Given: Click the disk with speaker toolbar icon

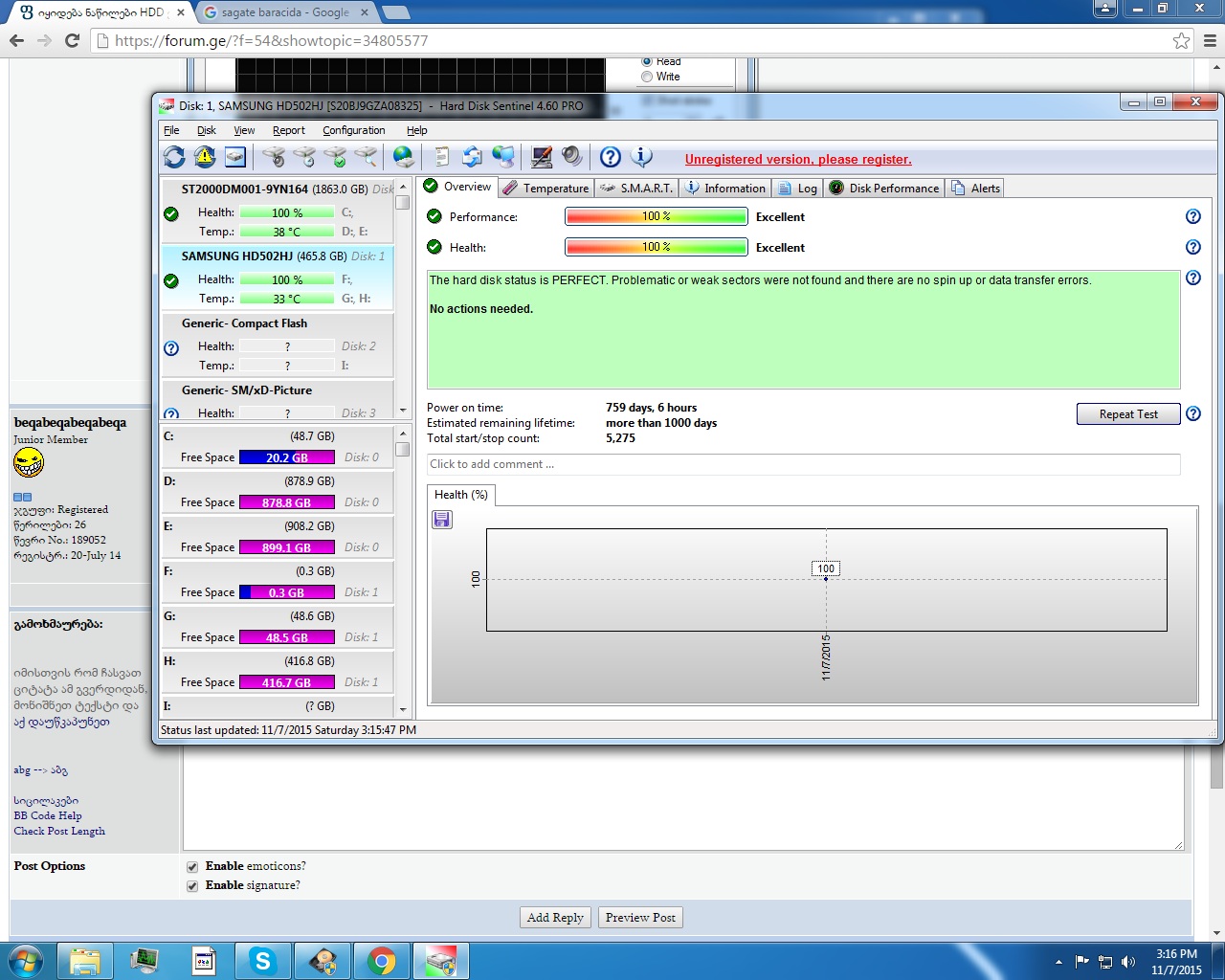Looking at the screenshot, I should (x=274, y=157).
